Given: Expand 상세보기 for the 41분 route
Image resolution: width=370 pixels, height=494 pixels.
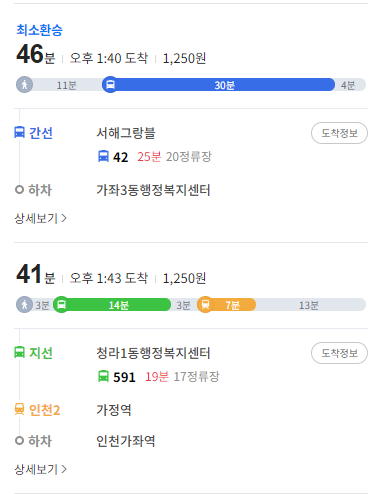Looking at the screenshot, I should [41, 469].
